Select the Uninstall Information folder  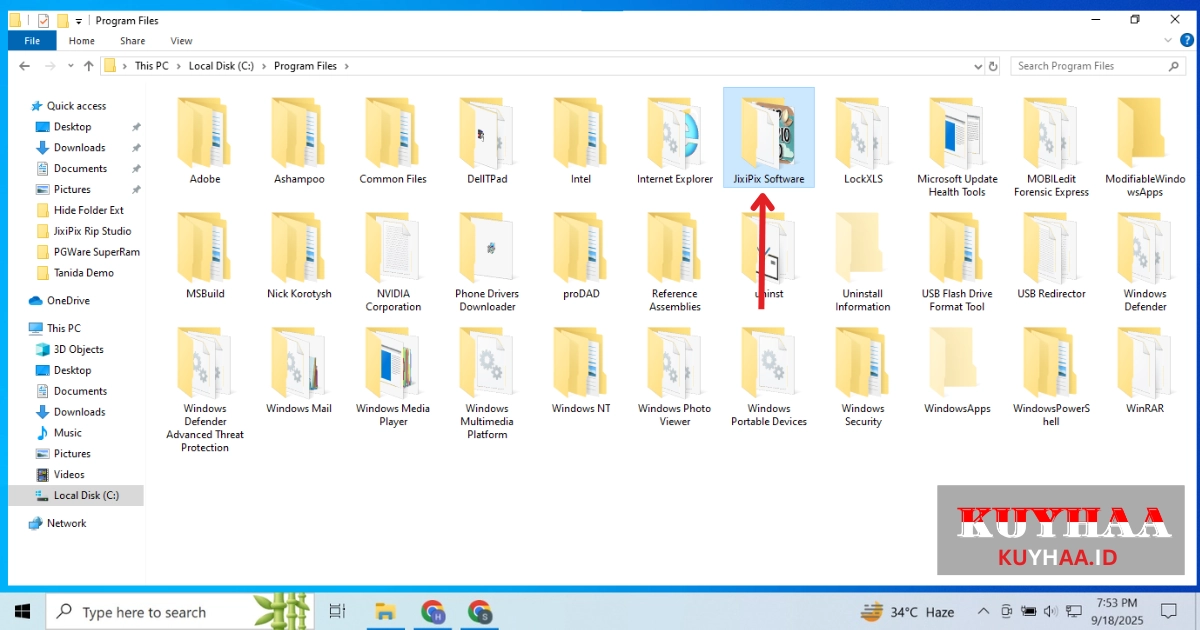[863, 260]
